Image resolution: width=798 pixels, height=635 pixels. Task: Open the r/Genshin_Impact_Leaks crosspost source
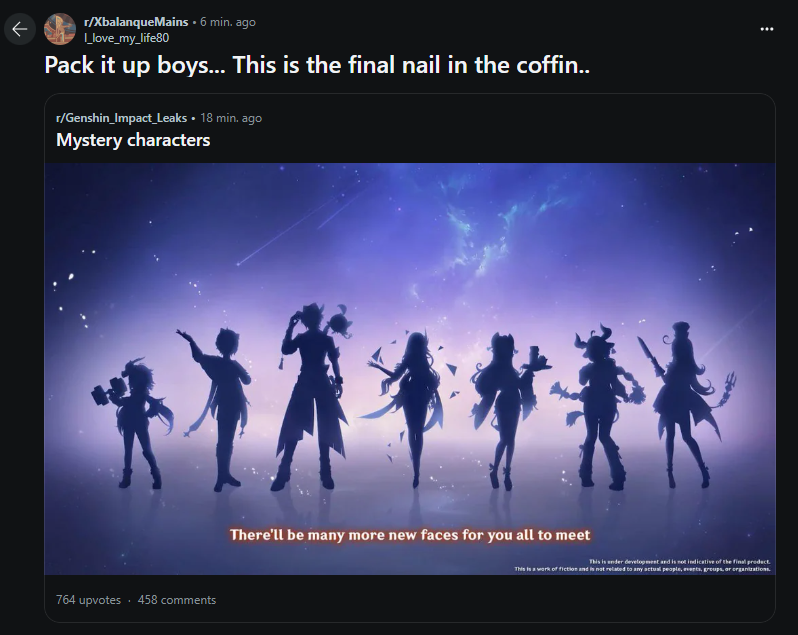[122, 118]
